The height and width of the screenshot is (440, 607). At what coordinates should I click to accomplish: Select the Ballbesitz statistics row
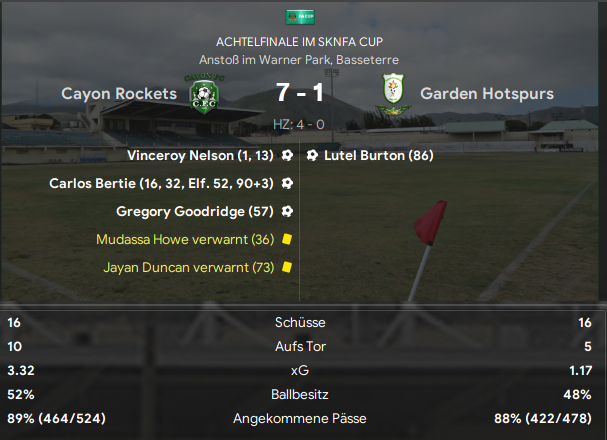(x=300, y=394)
